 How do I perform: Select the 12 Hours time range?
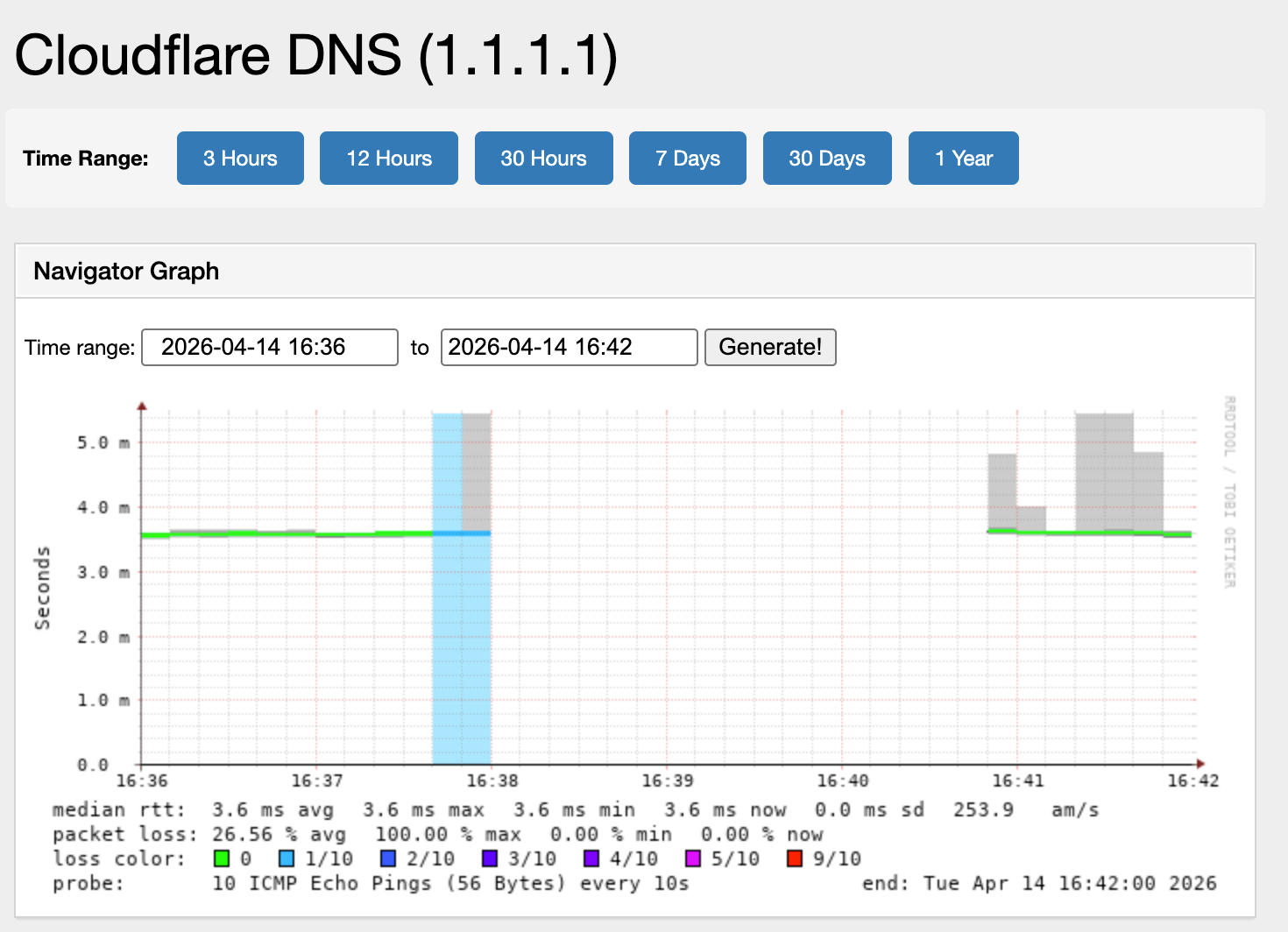[389, 158]
